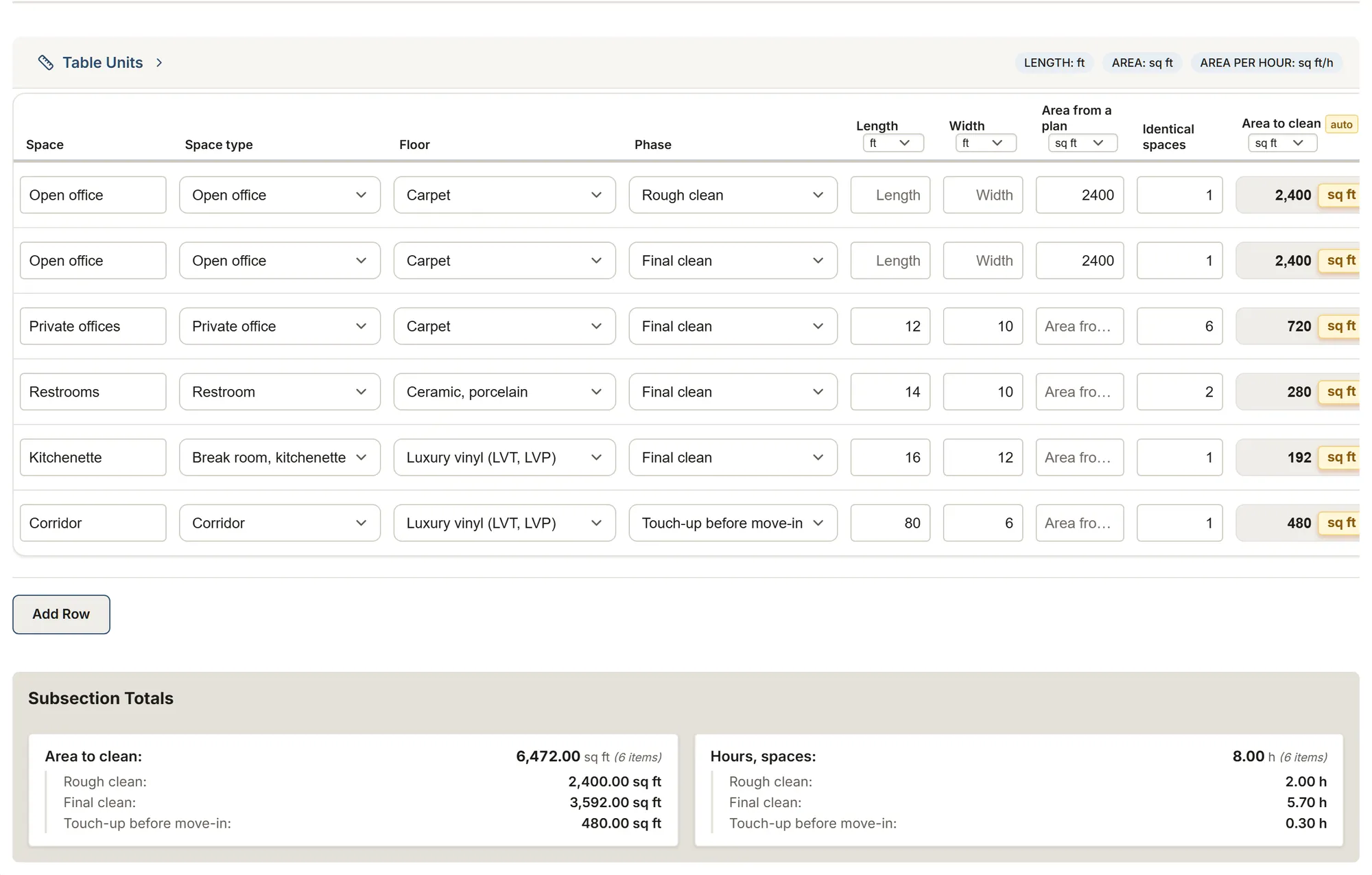Click Area from a plan field in Rough clean row

point(1080,195)
